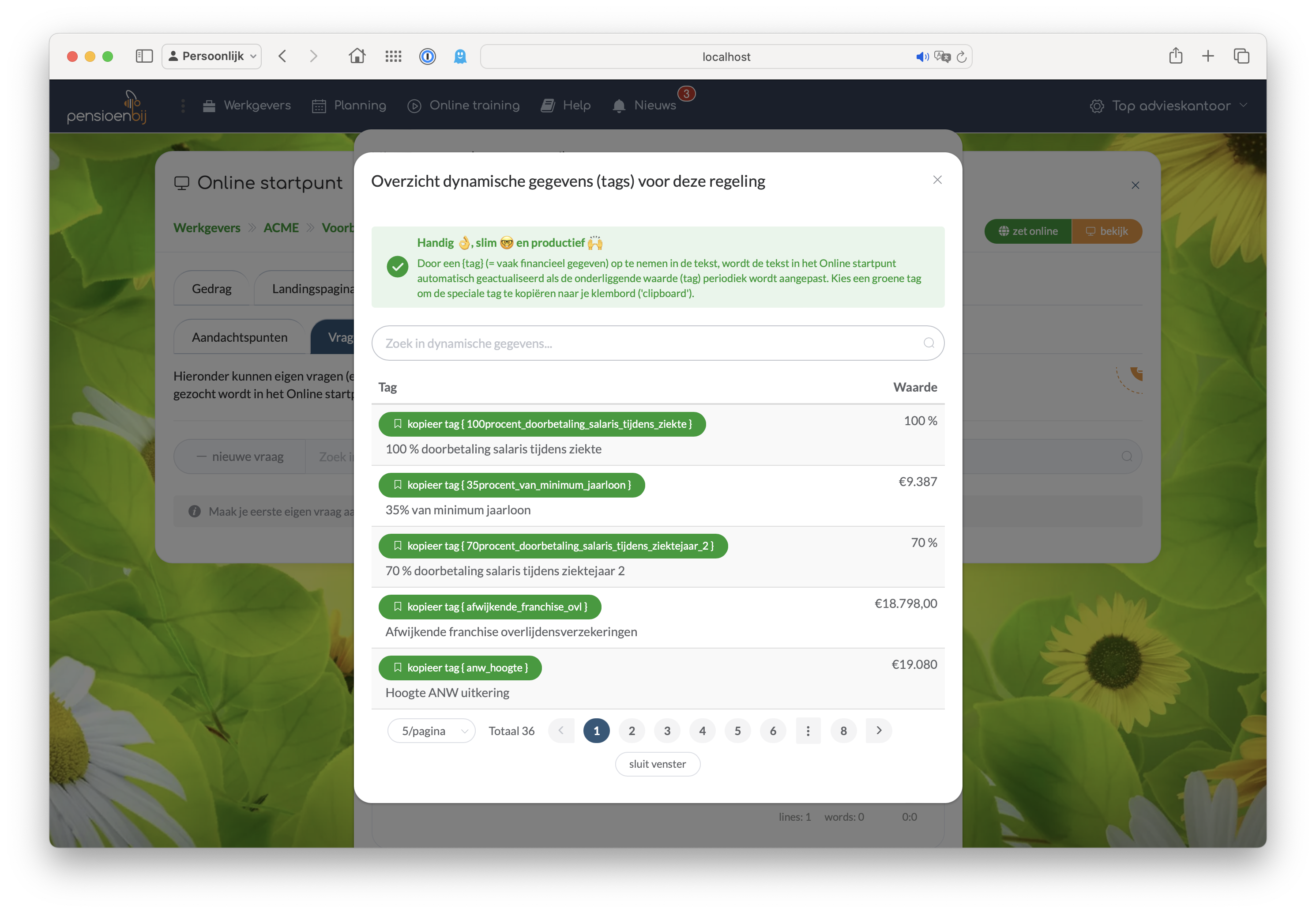Switch to the Gedrag tab
Viewport: 1316px width, 913px height.
211,289
